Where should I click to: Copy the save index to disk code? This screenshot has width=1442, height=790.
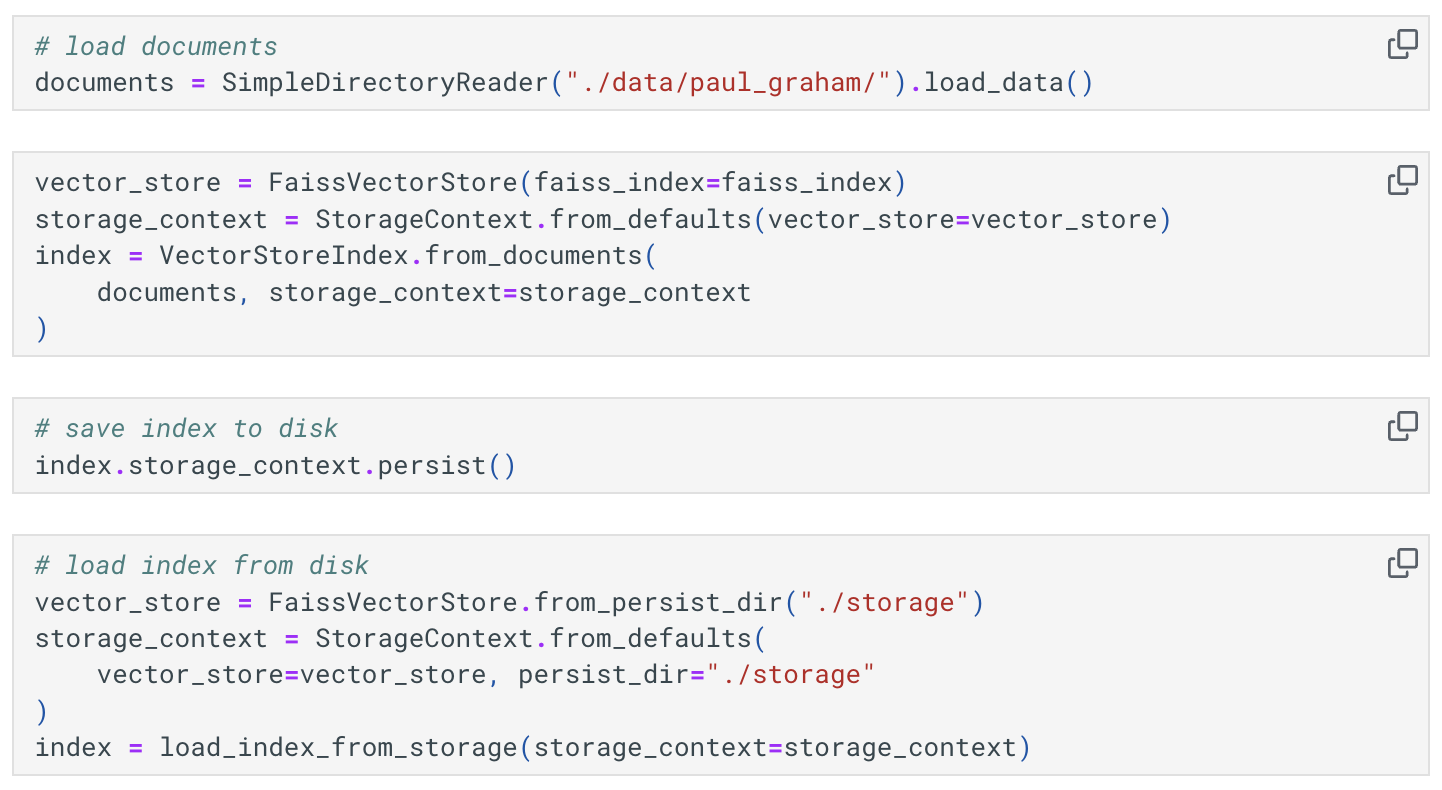1402,426
